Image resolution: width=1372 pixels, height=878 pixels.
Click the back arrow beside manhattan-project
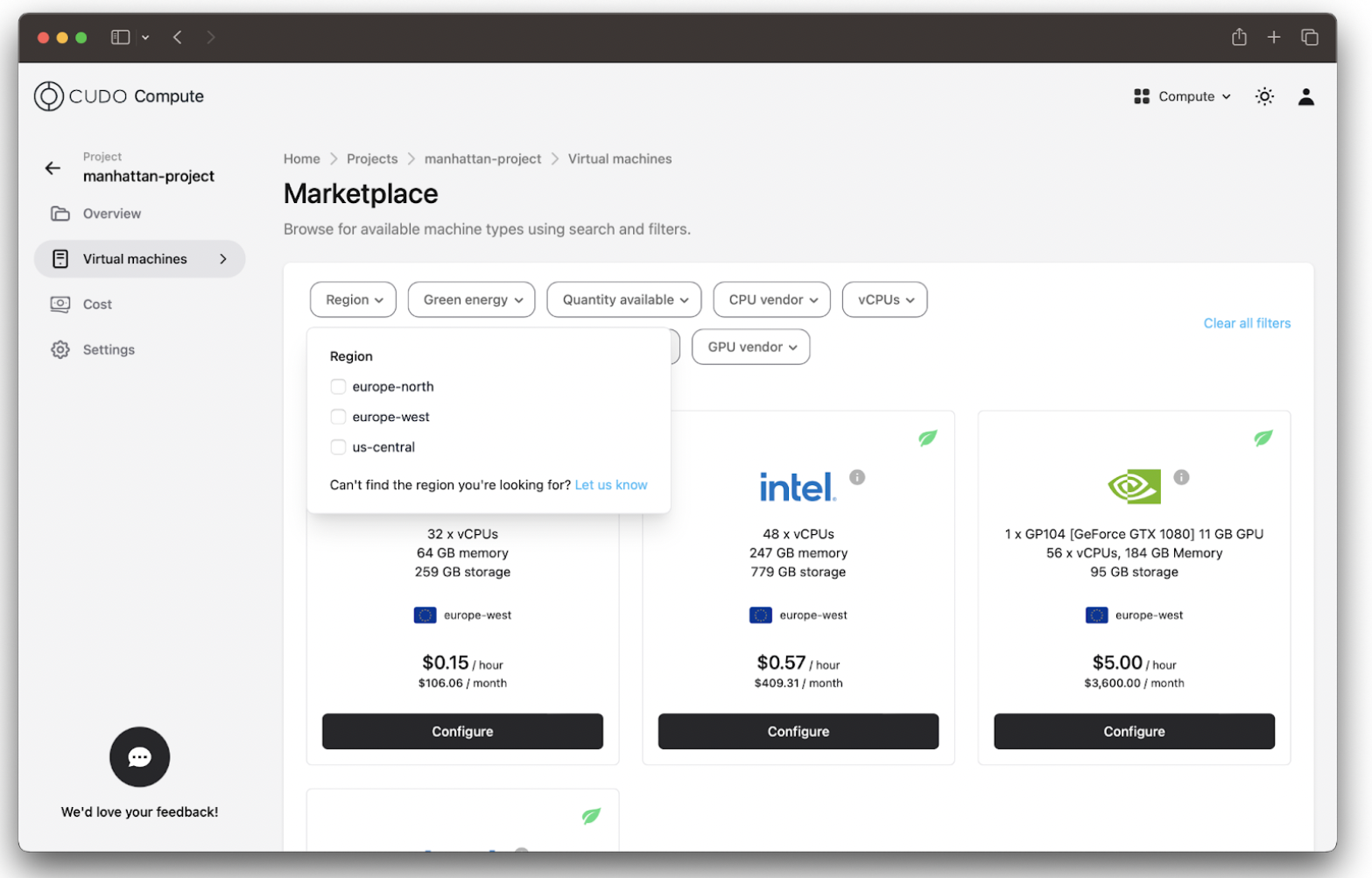[x=53, y=168]
